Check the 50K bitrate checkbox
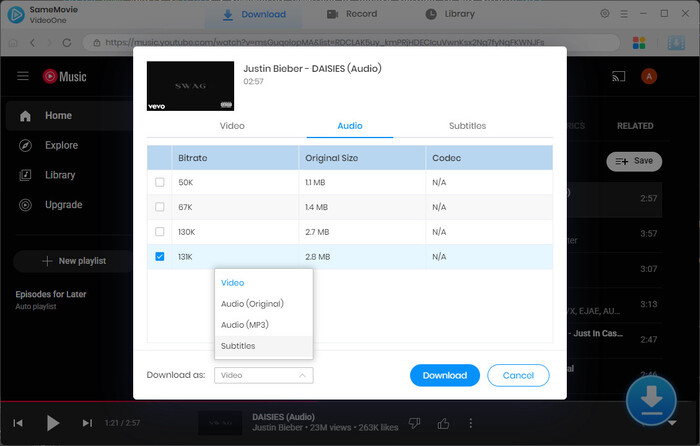The height and width of the screenshot is (446, 700). click(x=160, y=182)
